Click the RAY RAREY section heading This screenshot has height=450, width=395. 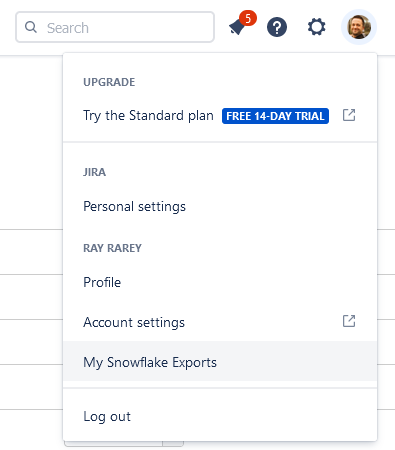[x=112, y=248]
